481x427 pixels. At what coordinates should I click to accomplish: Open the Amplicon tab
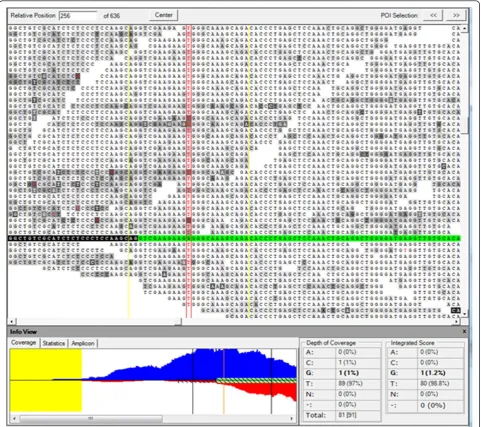click(83, 343)
